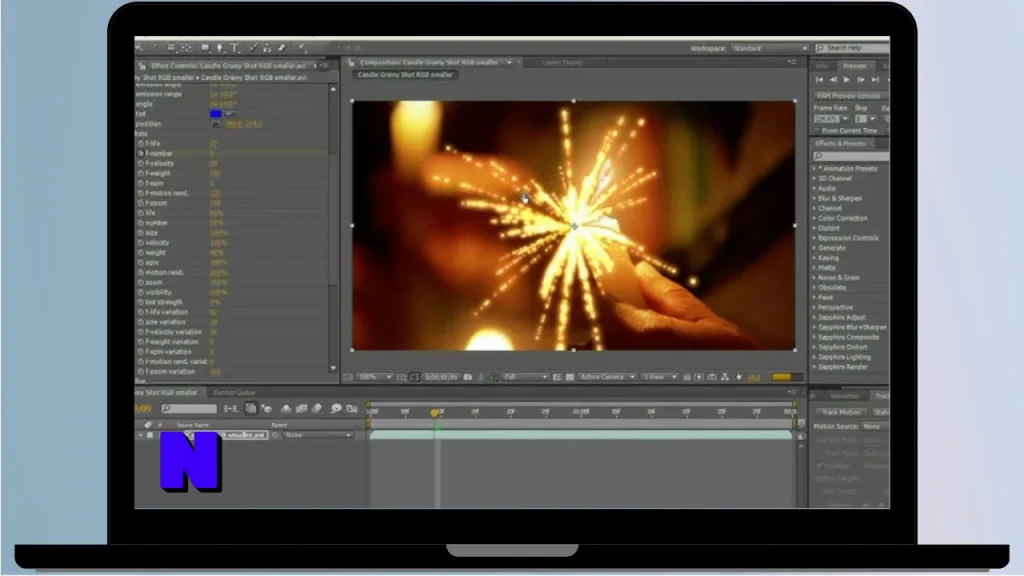The width and height of the screenshot is (1024, 576).
Task: Select the Puppet Pin tool
Action: coord(301,48)
